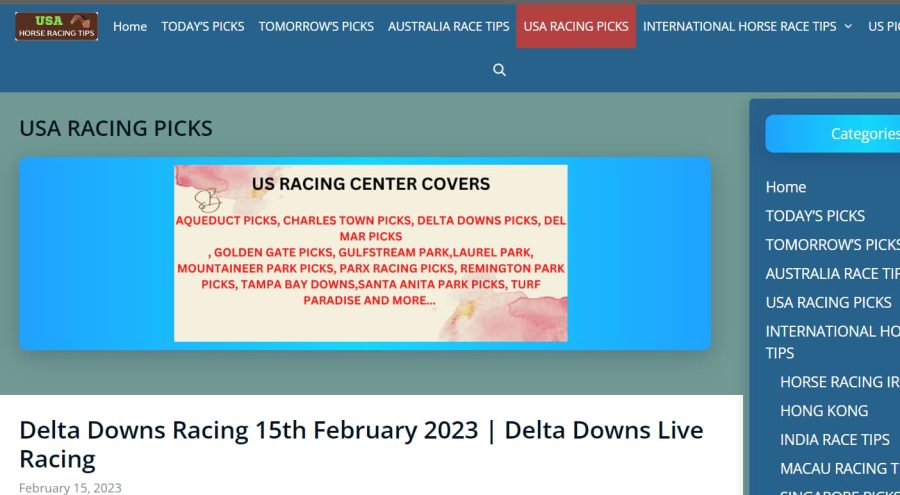
Task: Open AUSTRALIA RACE TIPS sidebar link
Action: [x=833, y=274]
